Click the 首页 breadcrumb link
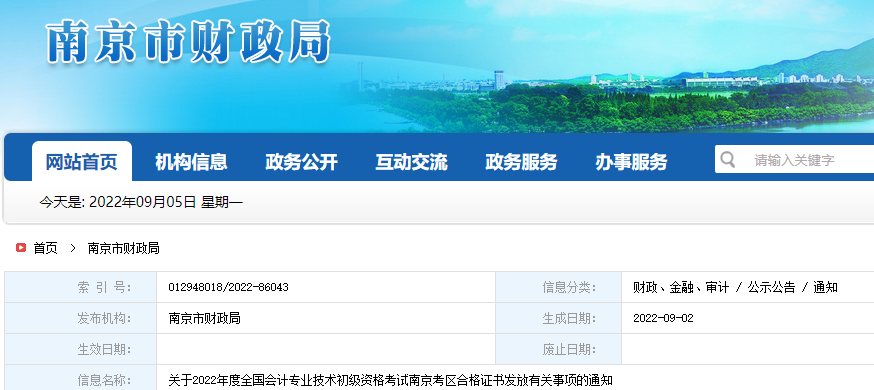 [x=45, y=248]
